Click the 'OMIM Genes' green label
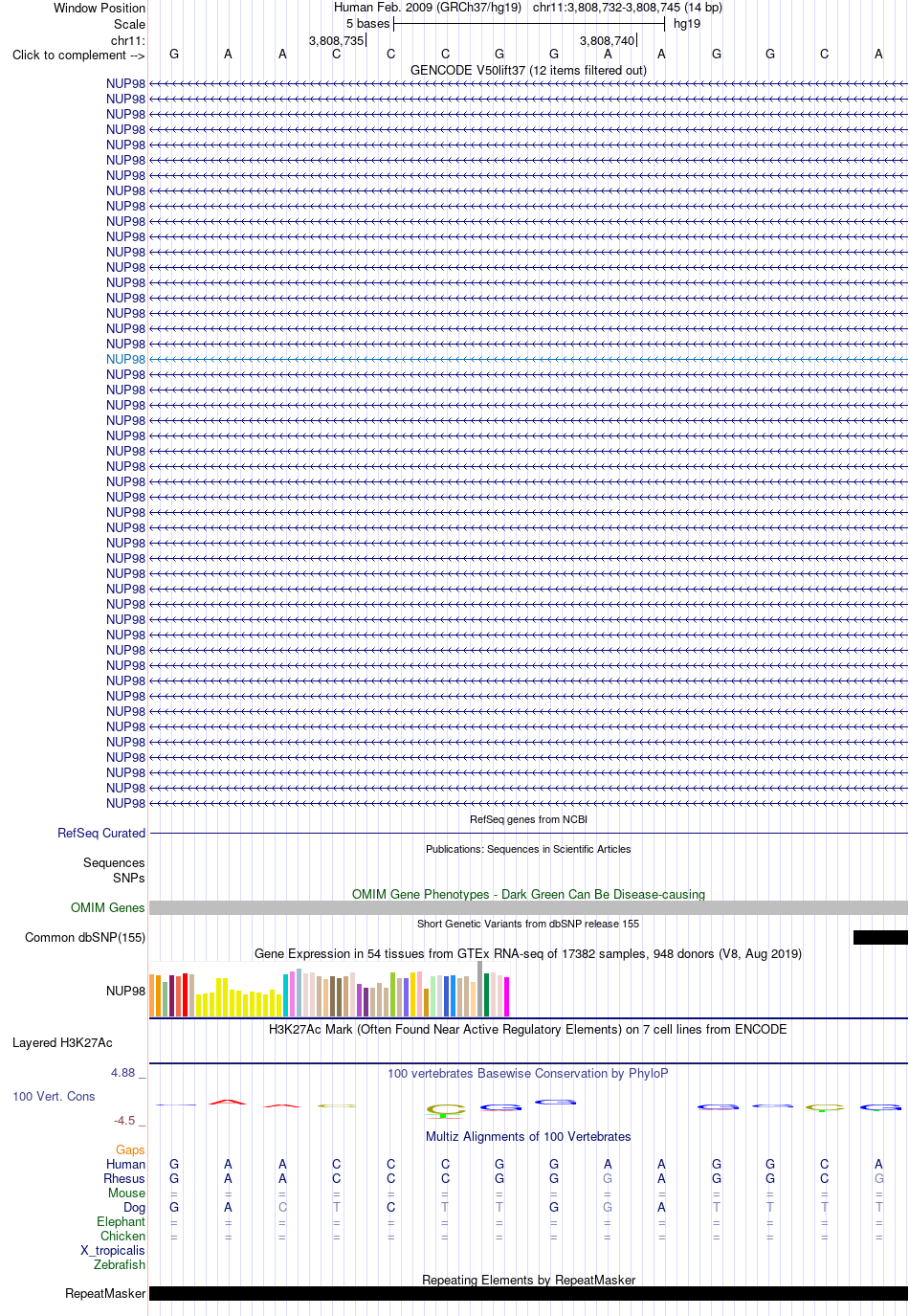The image size is (909, 1316). [108, 907]
